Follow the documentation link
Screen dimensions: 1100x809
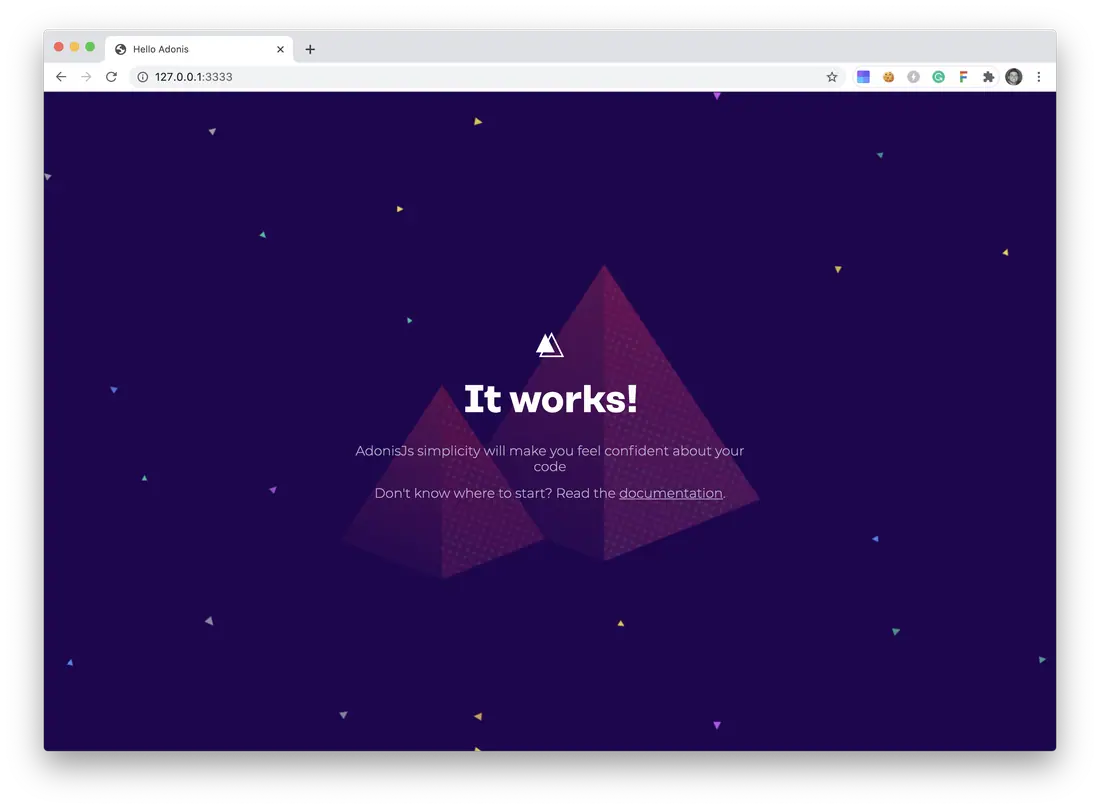point(671,493)
